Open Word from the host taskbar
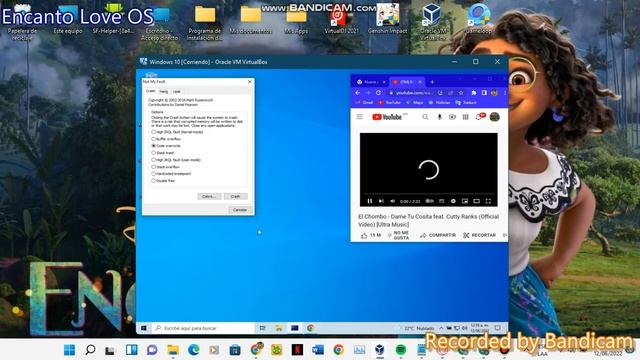Screen dimensions: 640x360 [x=318, y=350]
